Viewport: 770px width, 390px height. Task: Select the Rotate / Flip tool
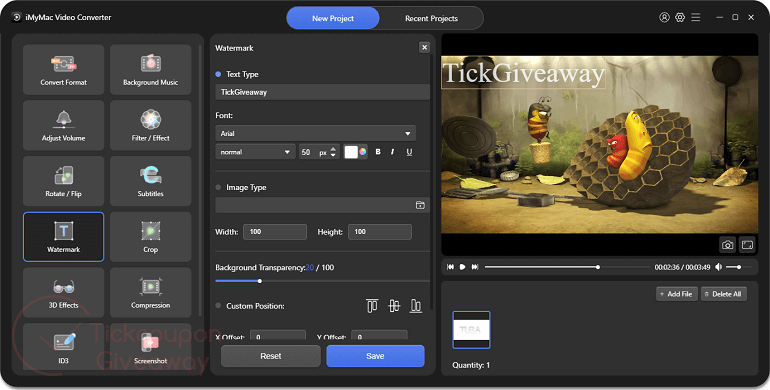63,181
